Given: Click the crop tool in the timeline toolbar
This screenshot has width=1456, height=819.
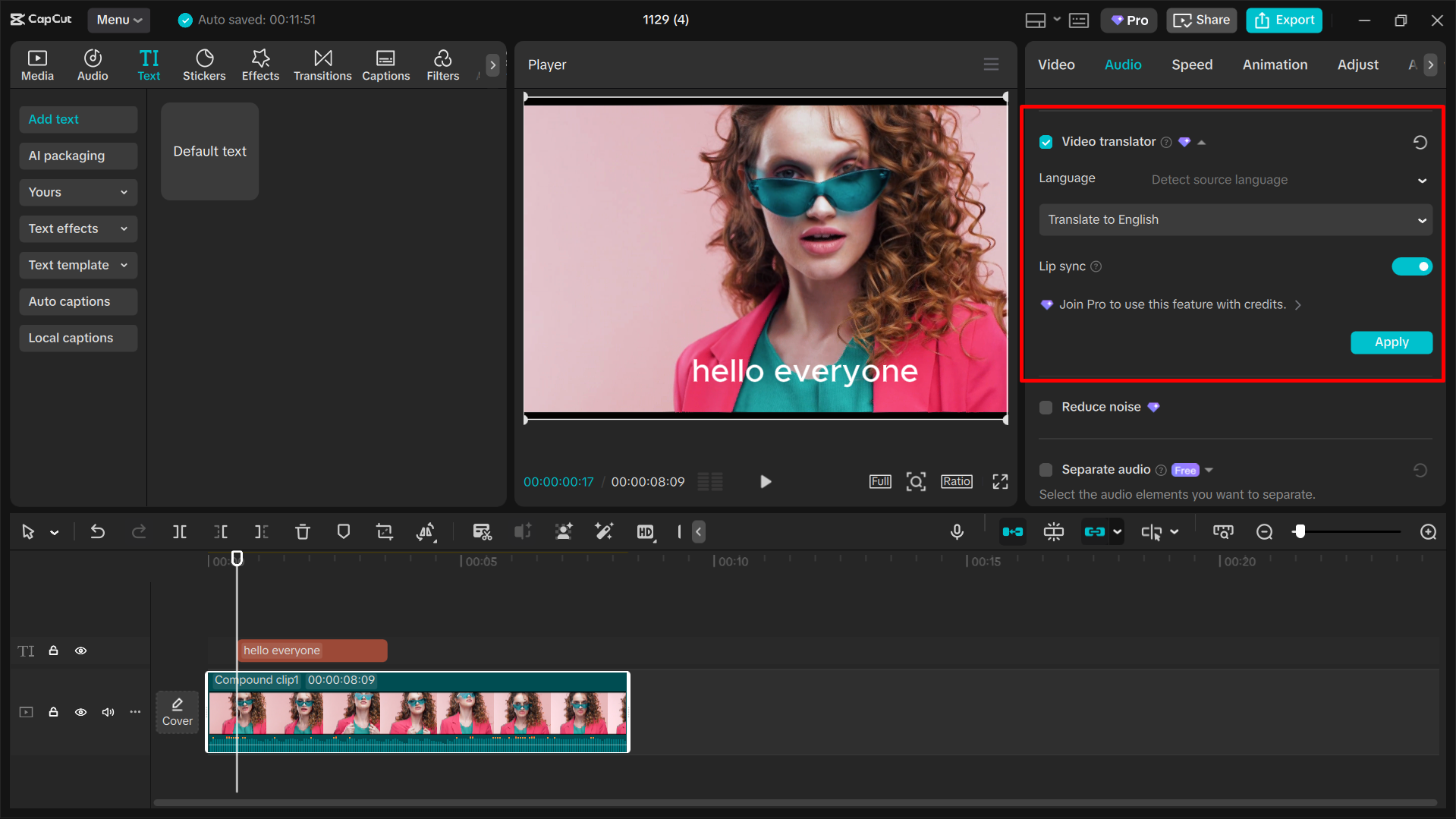Looking at the screenshot, I should click(x=385, y=531).
